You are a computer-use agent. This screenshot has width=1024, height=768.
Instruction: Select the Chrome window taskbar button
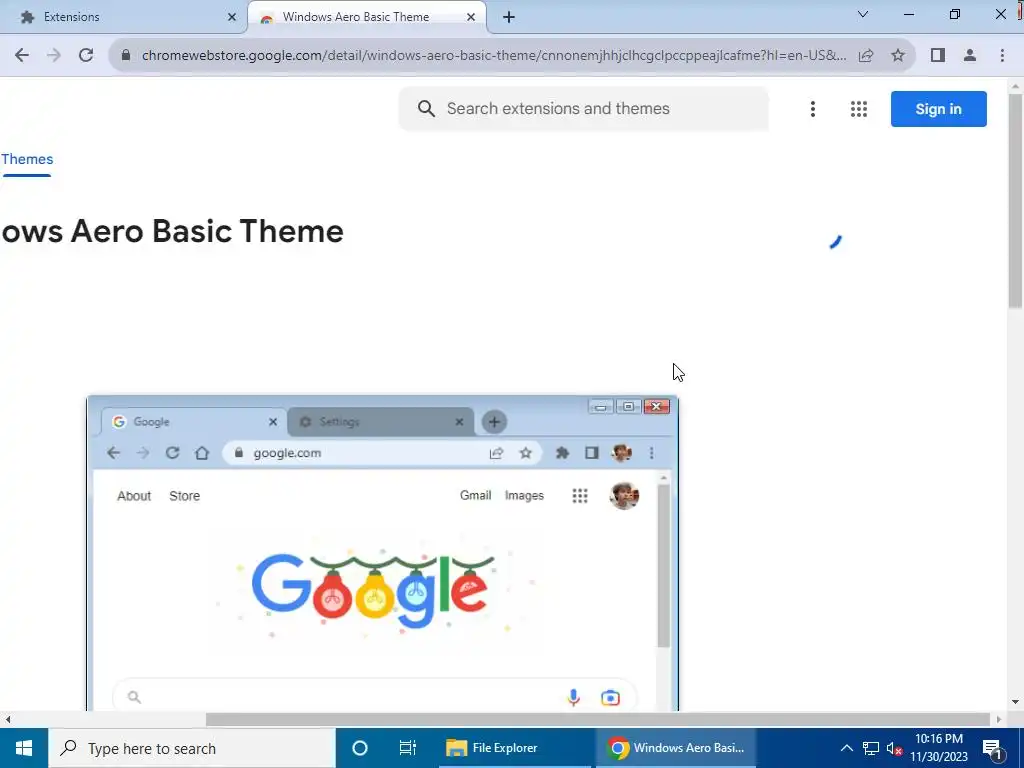(675, 748)
